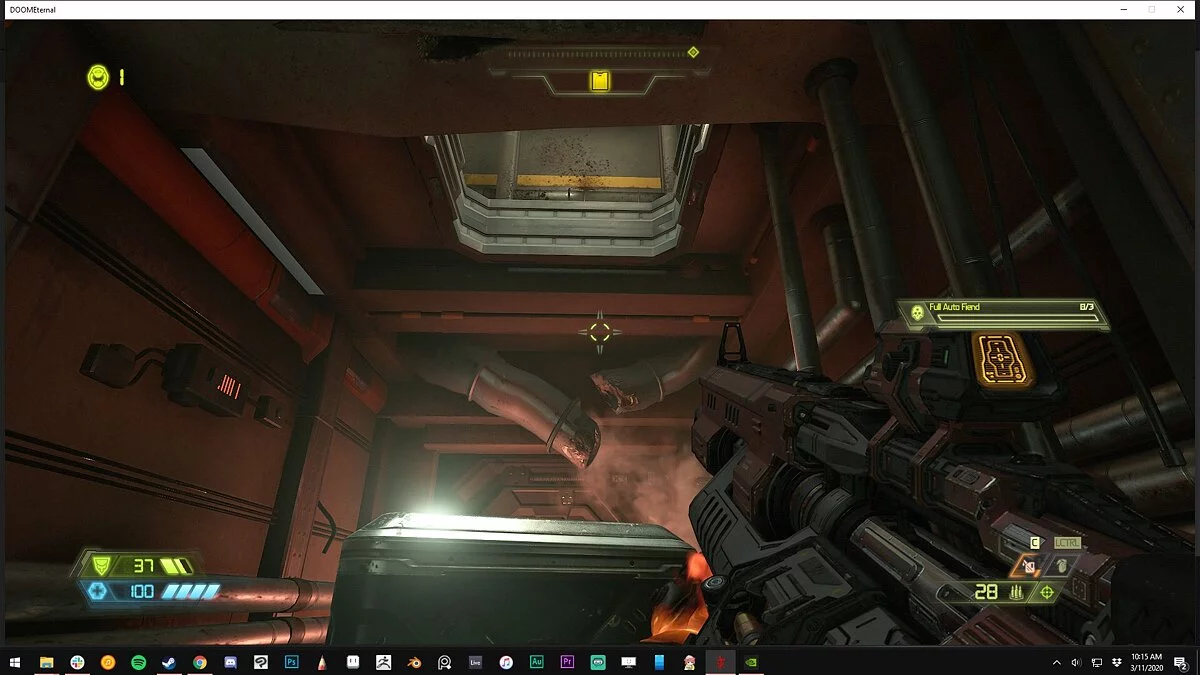This screenshot has width=1200, height=675.
Task: Launch Blender from the taskbar
Action: point(414,662)
